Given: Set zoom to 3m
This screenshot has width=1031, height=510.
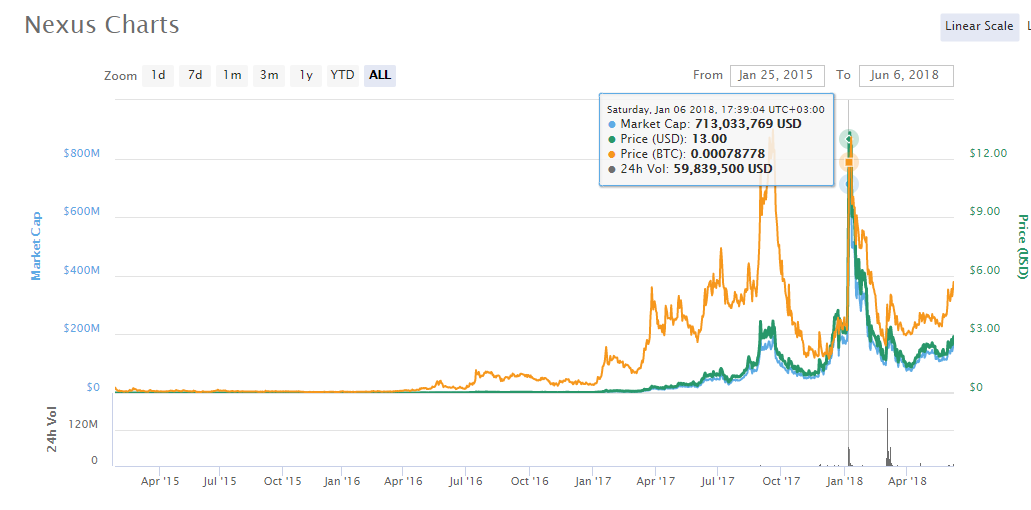Looking at the screenshot, I should coord(269,76).
